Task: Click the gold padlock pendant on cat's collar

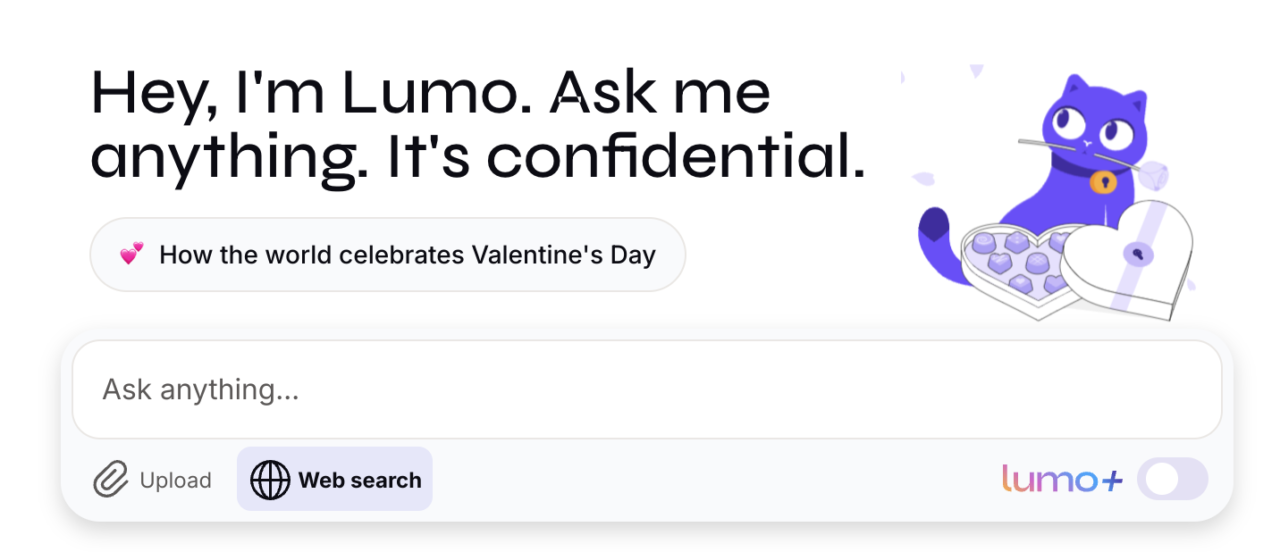Action: pyautogui.click(x=1103, y=181)
